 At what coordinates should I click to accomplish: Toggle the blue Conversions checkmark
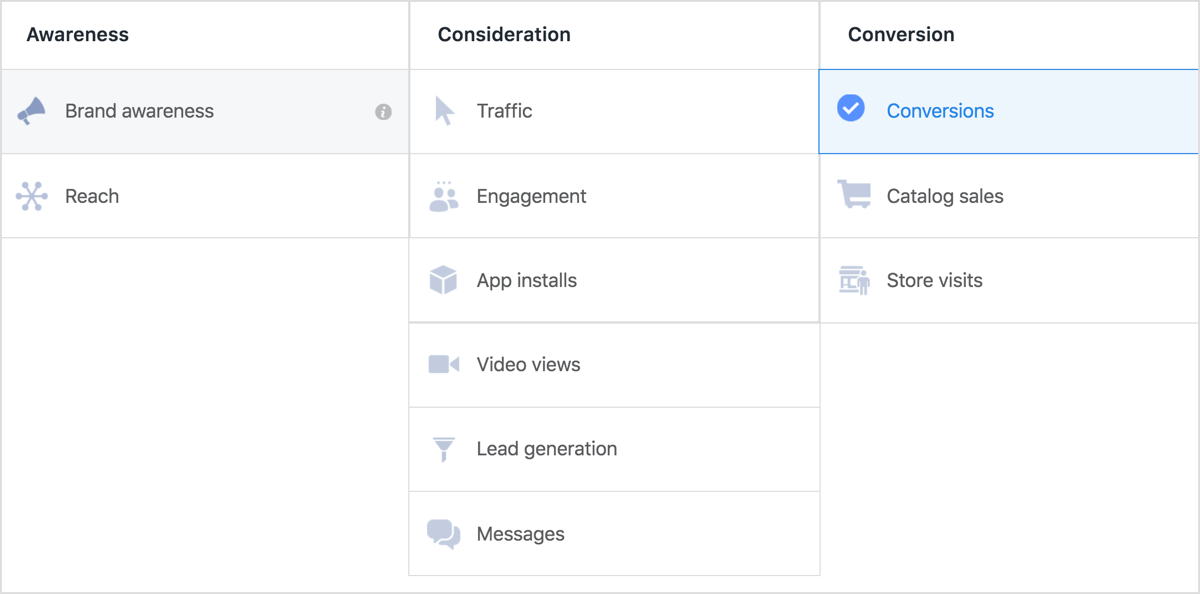[x=851, y=108]
